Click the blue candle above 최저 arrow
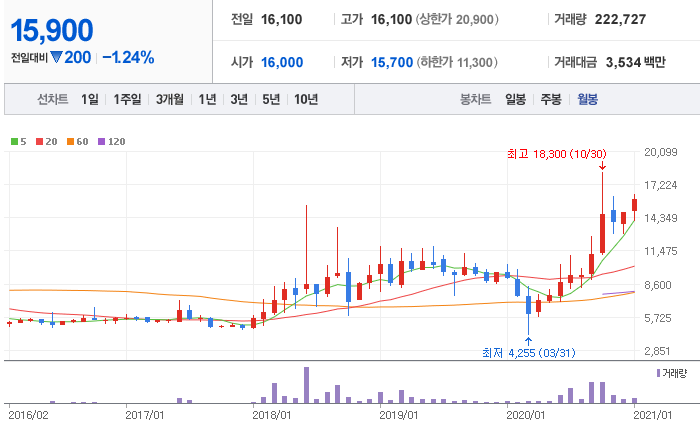700x433 pixels. click(529, 304)
